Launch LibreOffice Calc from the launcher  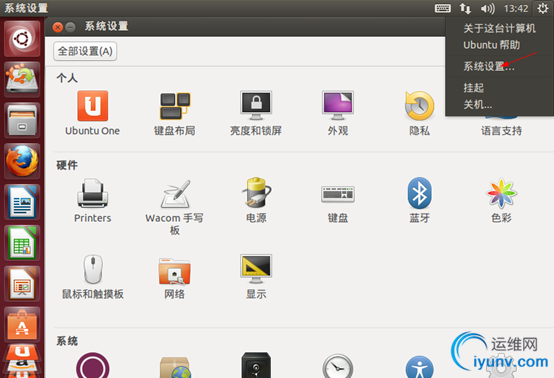[22, 243]
